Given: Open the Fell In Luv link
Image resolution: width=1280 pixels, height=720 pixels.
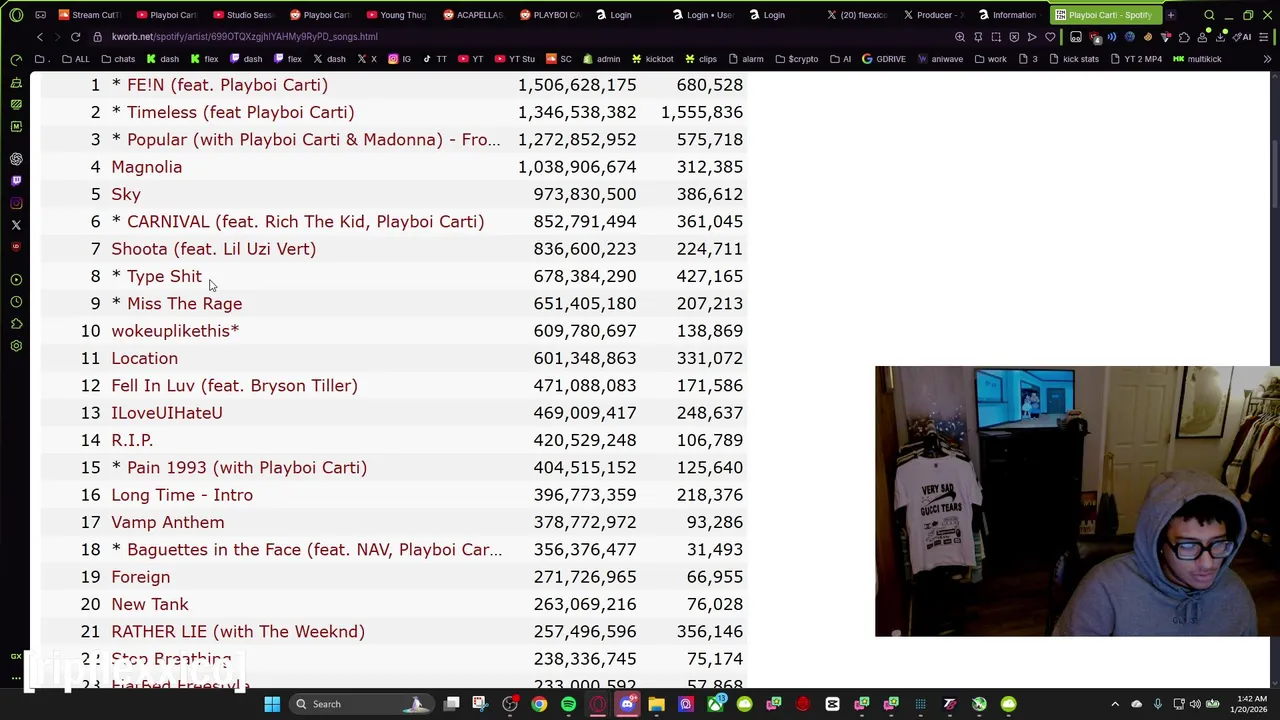Looking at the screenshot, I should tap(234, 385).
